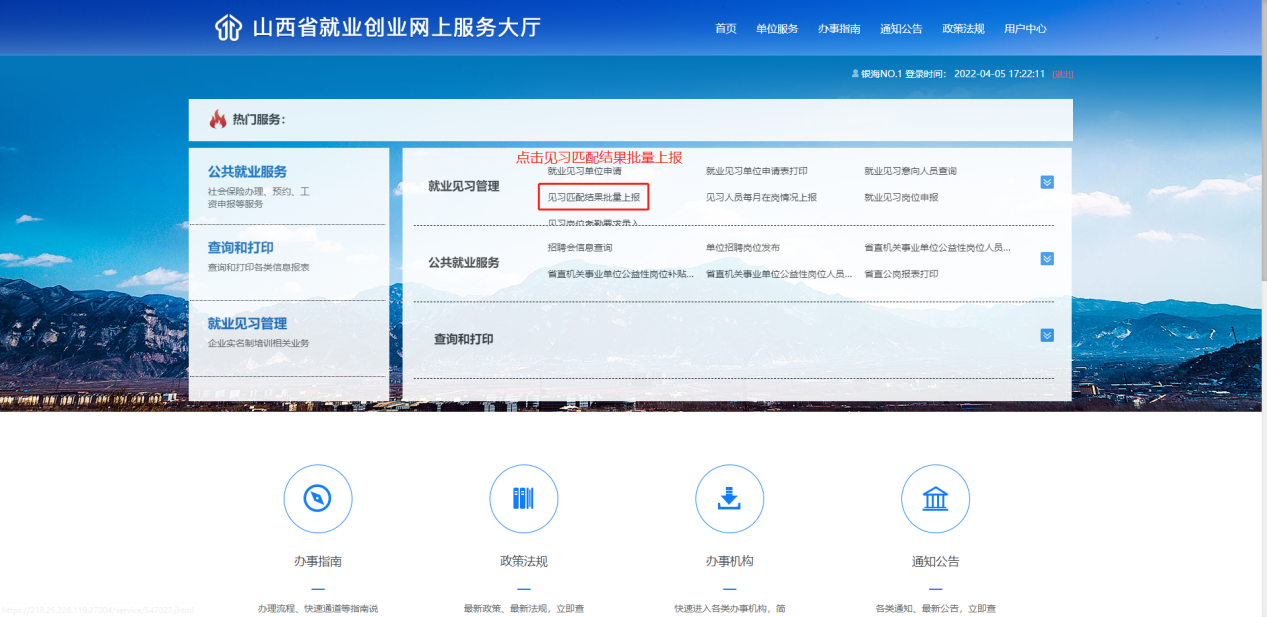Screen dimensions: 1267x617
Task: Select the 就业见习管理 category in left sidebar
Action: [x=247, y=324]
